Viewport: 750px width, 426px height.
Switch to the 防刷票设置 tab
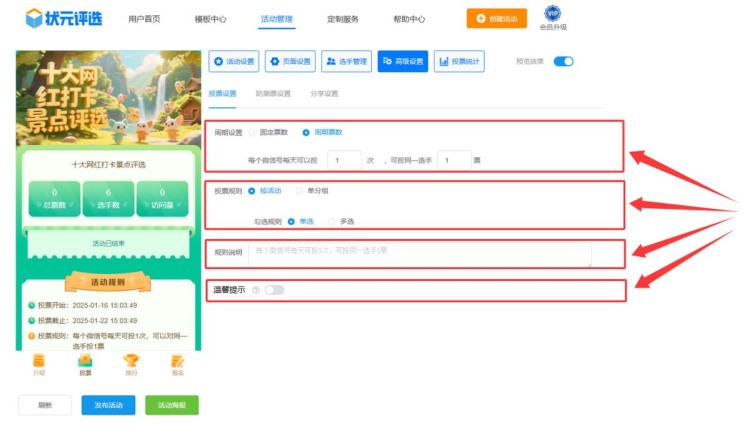click(x=273, y=94)
